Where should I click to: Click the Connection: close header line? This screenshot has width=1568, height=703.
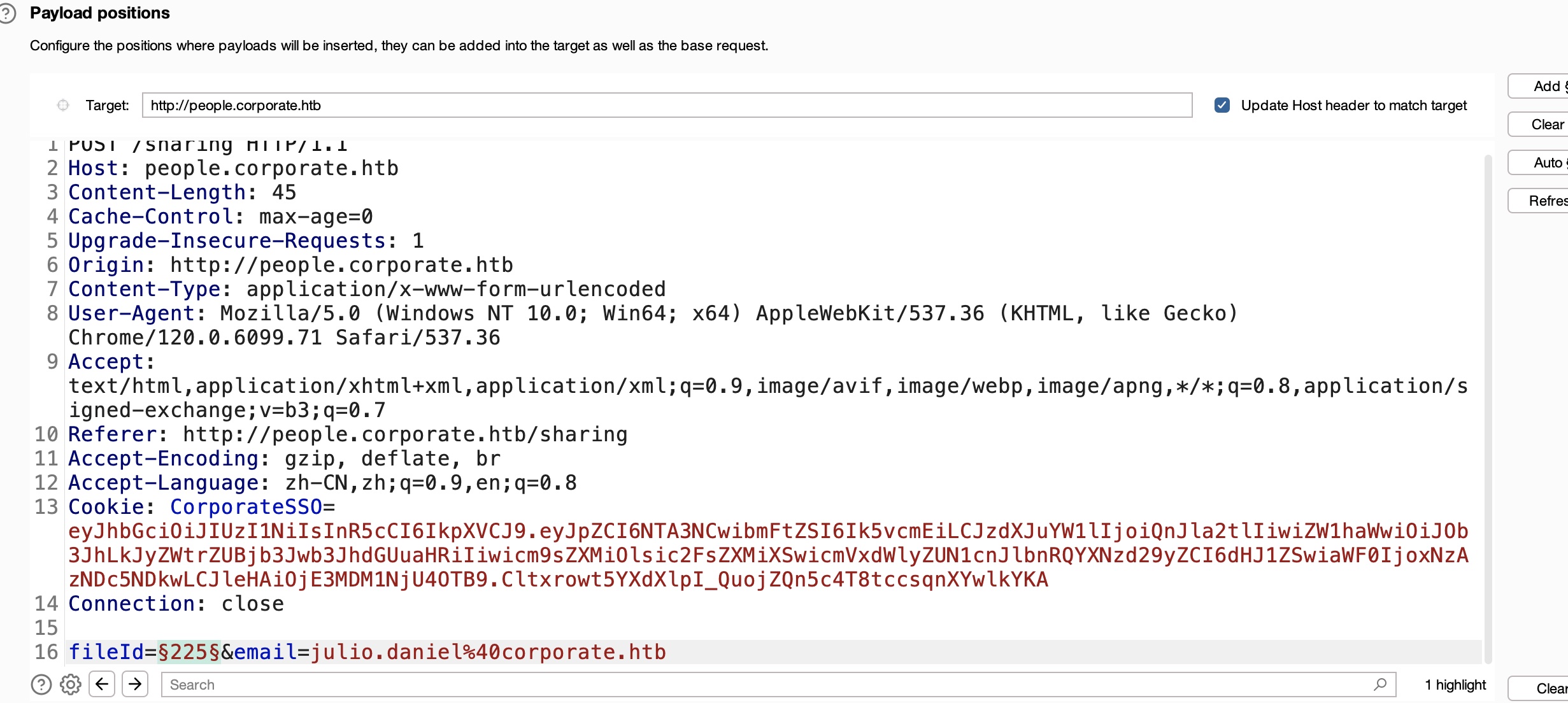[176, 604]
